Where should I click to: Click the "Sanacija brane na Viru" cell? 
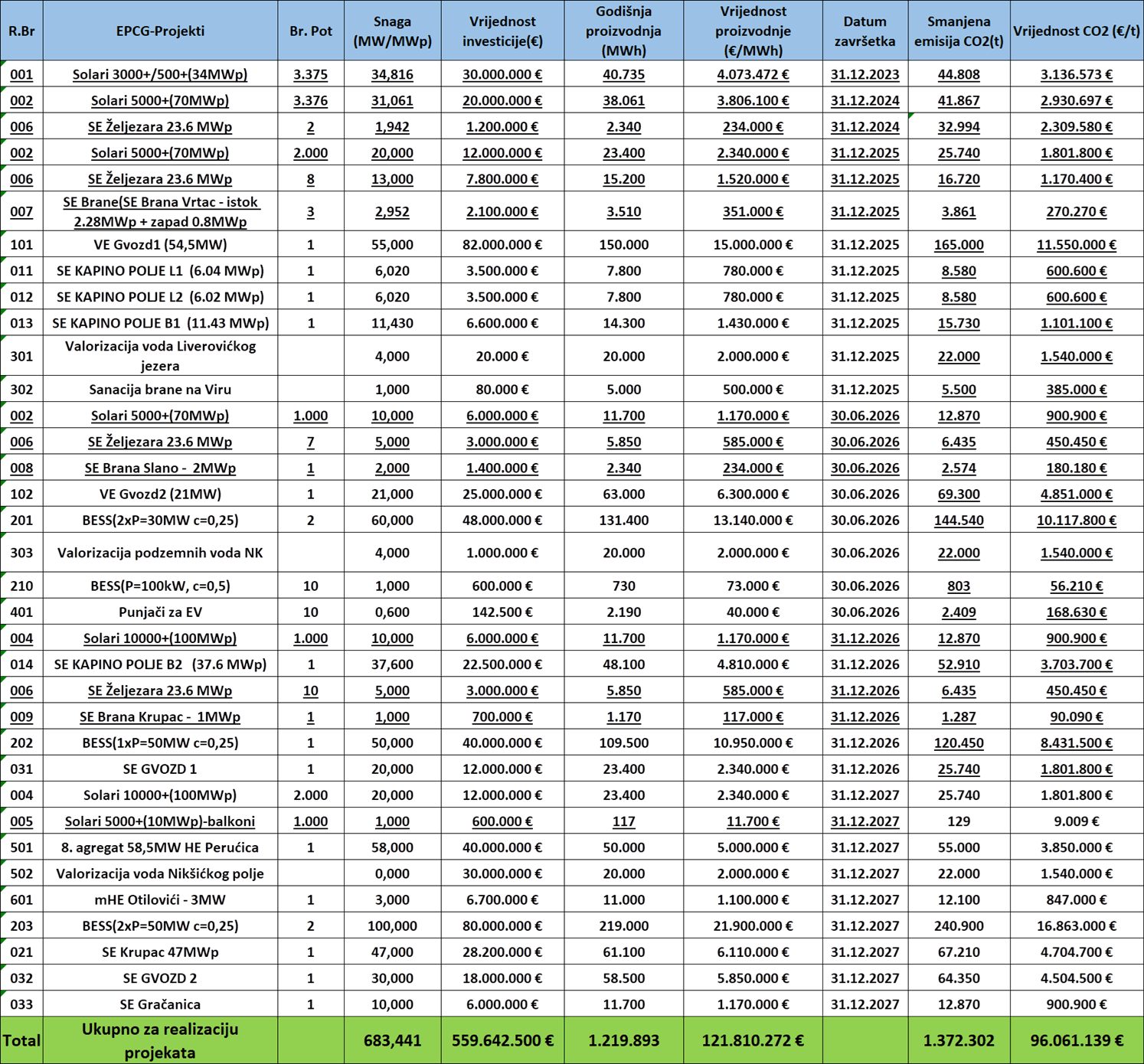[x=160, y=389]
